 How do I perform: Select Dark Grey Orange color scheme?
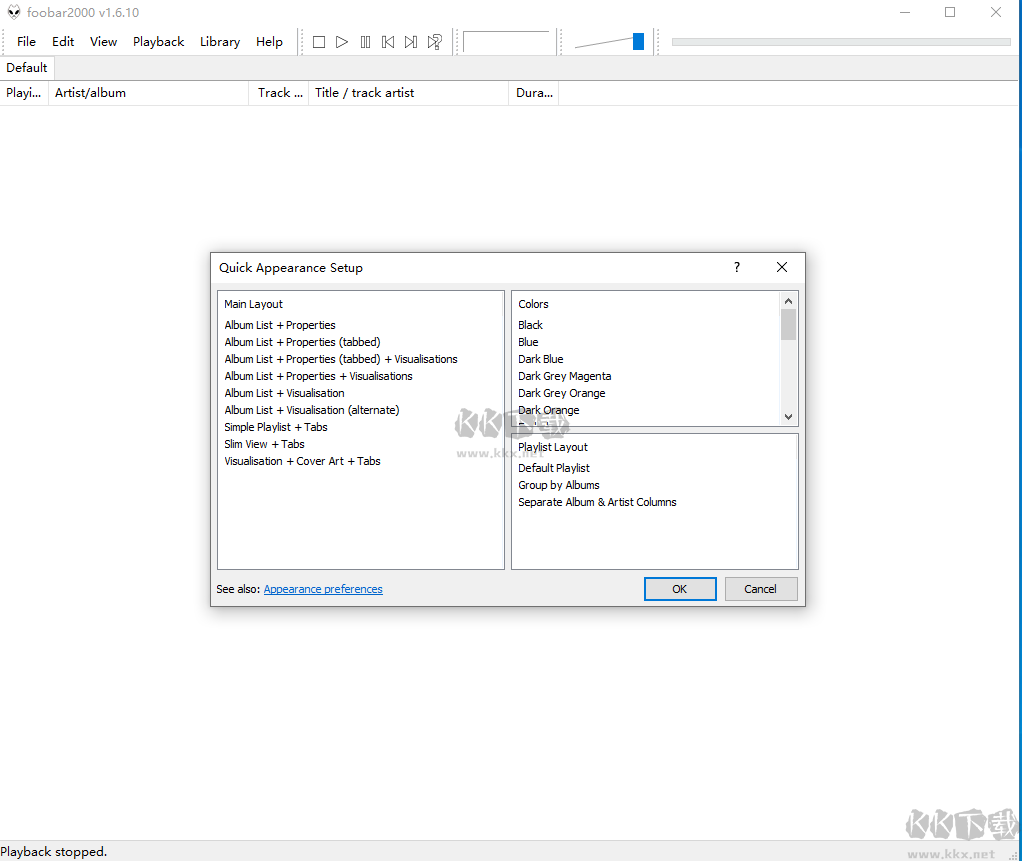point(561,393)
